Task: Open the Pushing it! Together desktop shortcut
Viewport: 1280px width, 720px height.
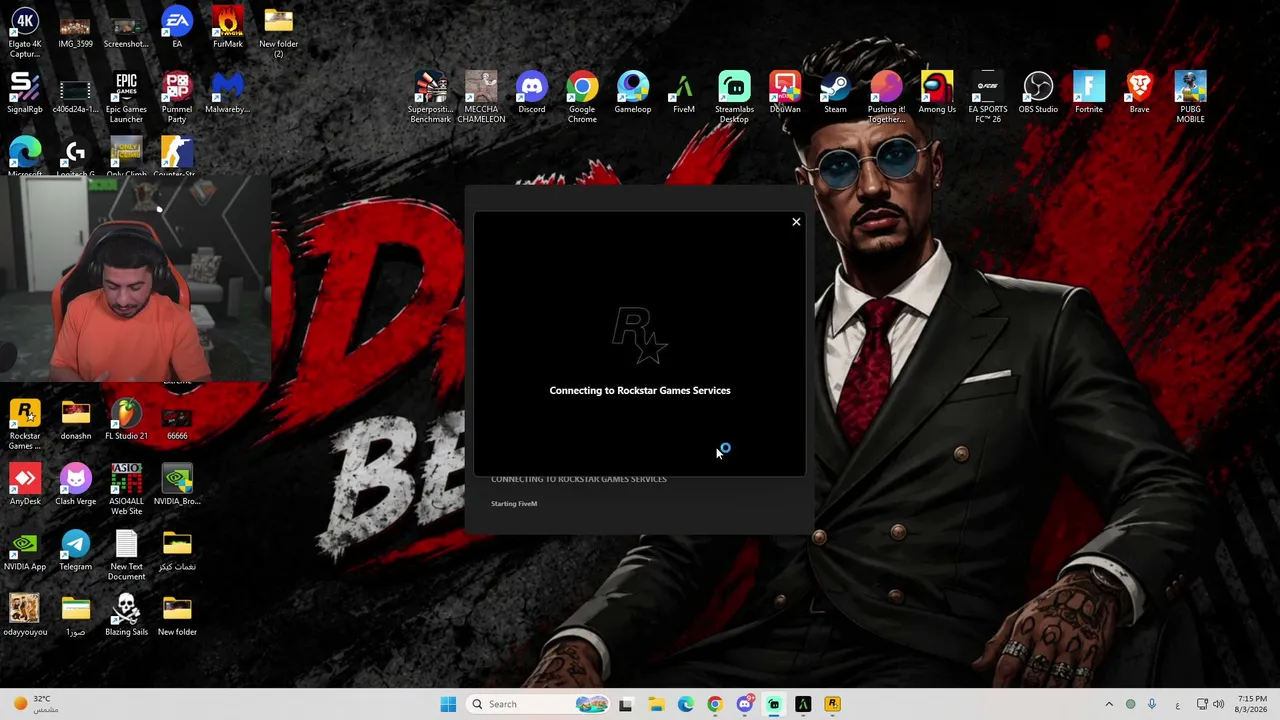Action: click(x=886, y=98)
